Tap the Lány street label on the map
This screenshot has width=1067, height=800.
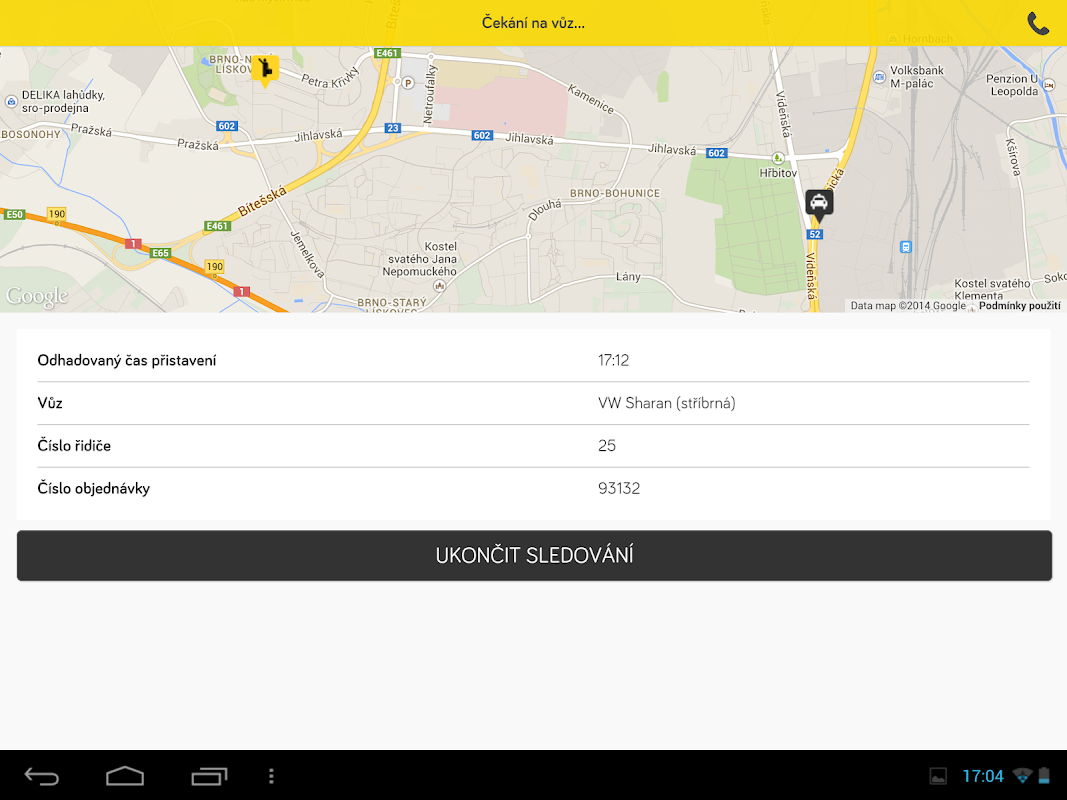628,276
